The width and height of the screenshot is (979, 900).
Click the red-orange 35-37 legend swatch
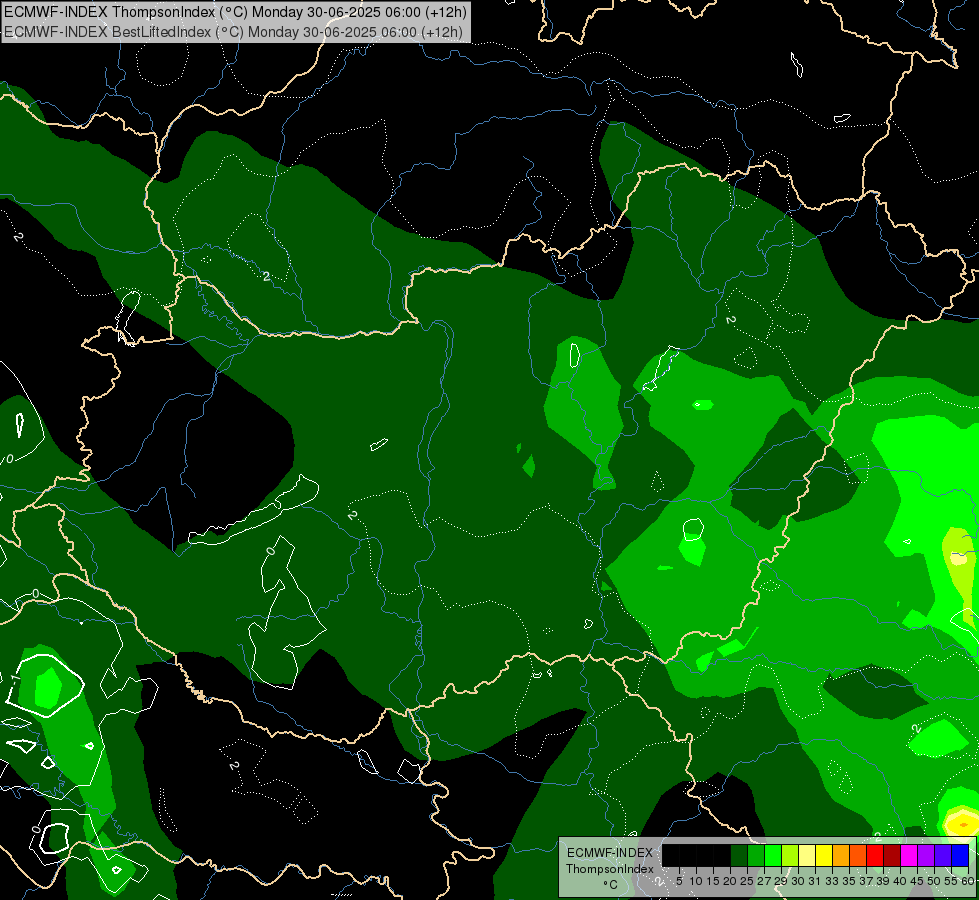tap(858, 855)
